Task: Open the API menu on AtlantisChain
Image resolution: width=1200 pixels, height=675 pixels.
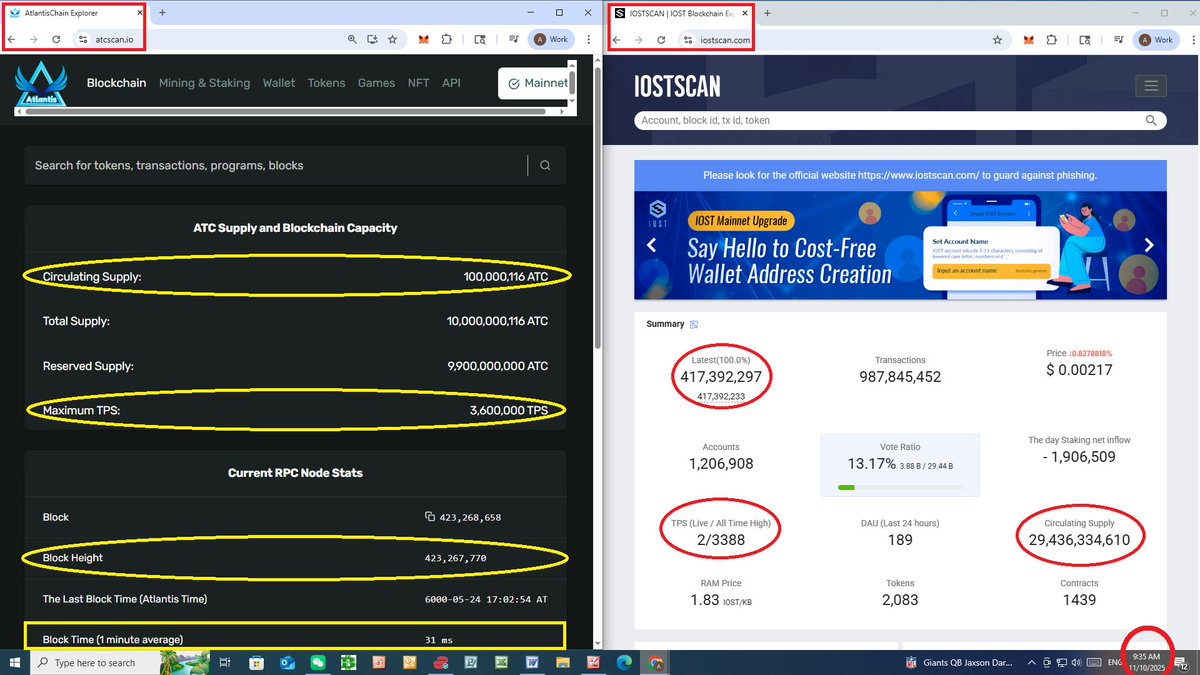Action: pyautogui.click(x=451, y=83)
